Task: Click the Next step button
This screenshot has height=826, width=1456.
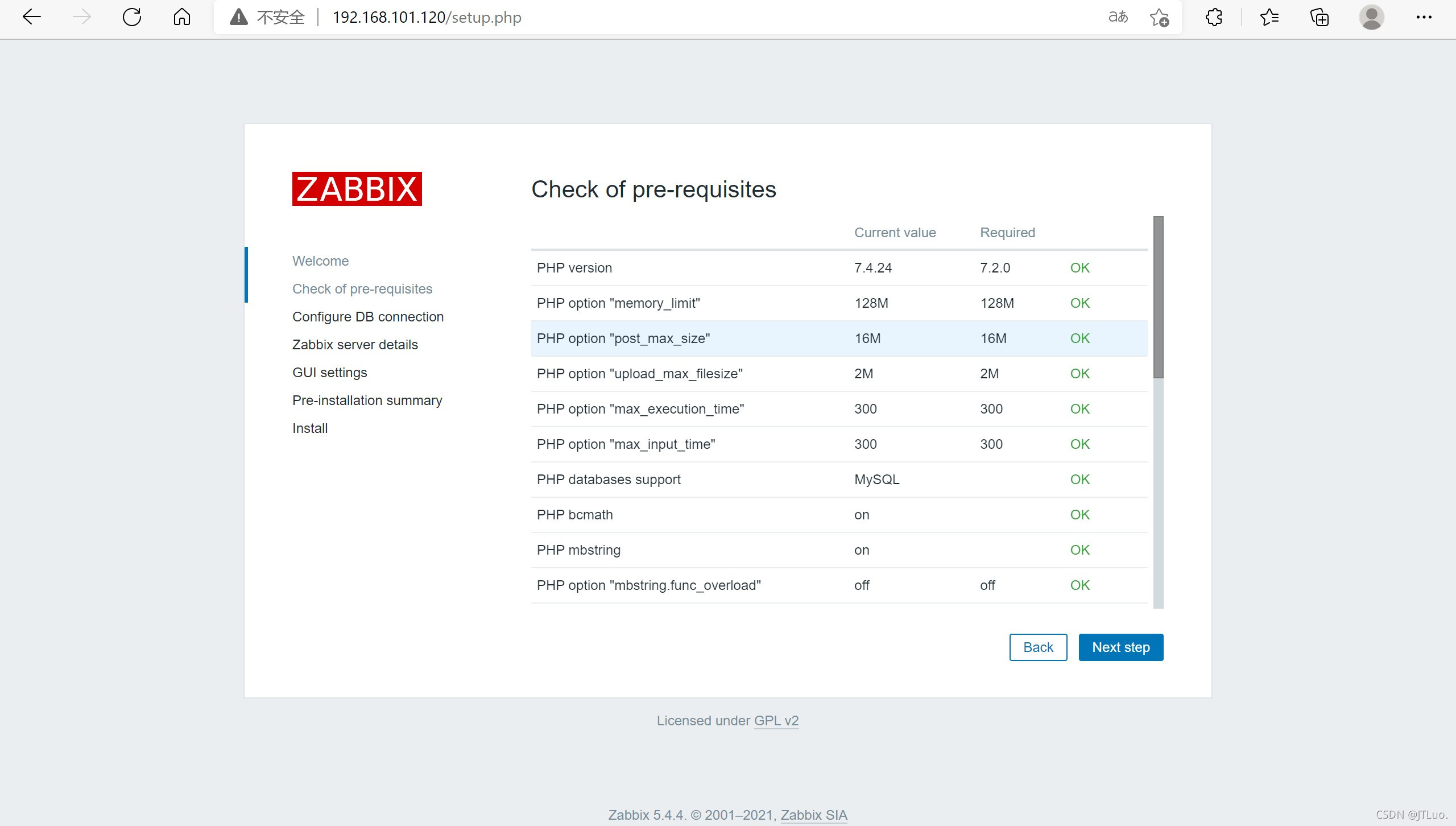Action: coord(1120,647)
